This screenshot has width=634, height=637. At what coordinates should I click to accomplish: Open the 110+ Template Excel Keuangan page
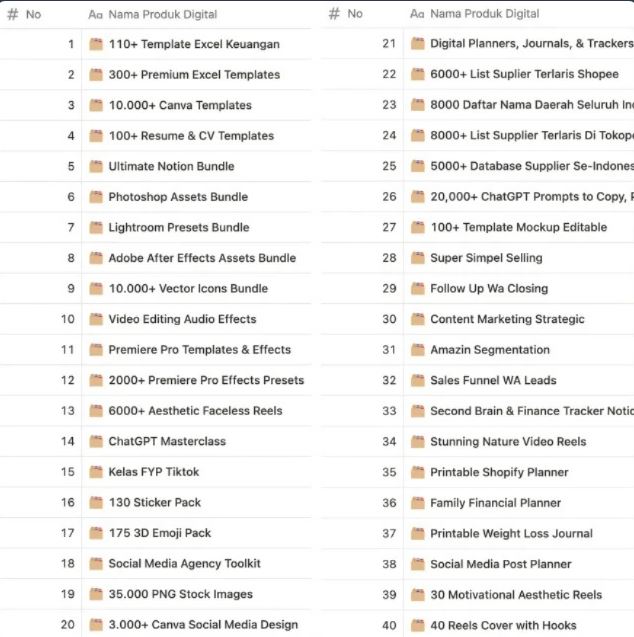pos(194,44)
